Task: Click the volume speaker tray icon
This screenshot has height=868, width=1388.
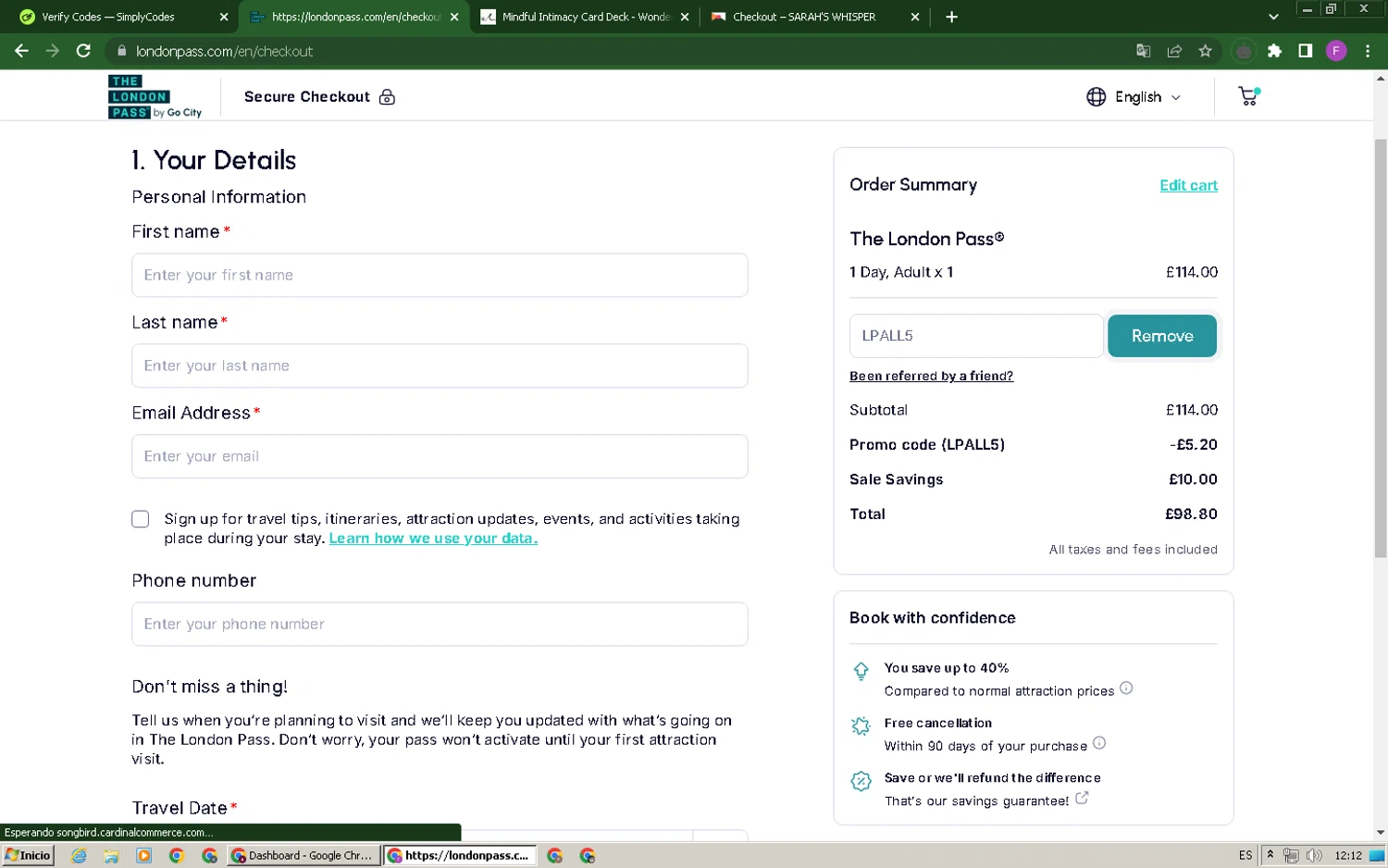Action: pos(1314,855)
